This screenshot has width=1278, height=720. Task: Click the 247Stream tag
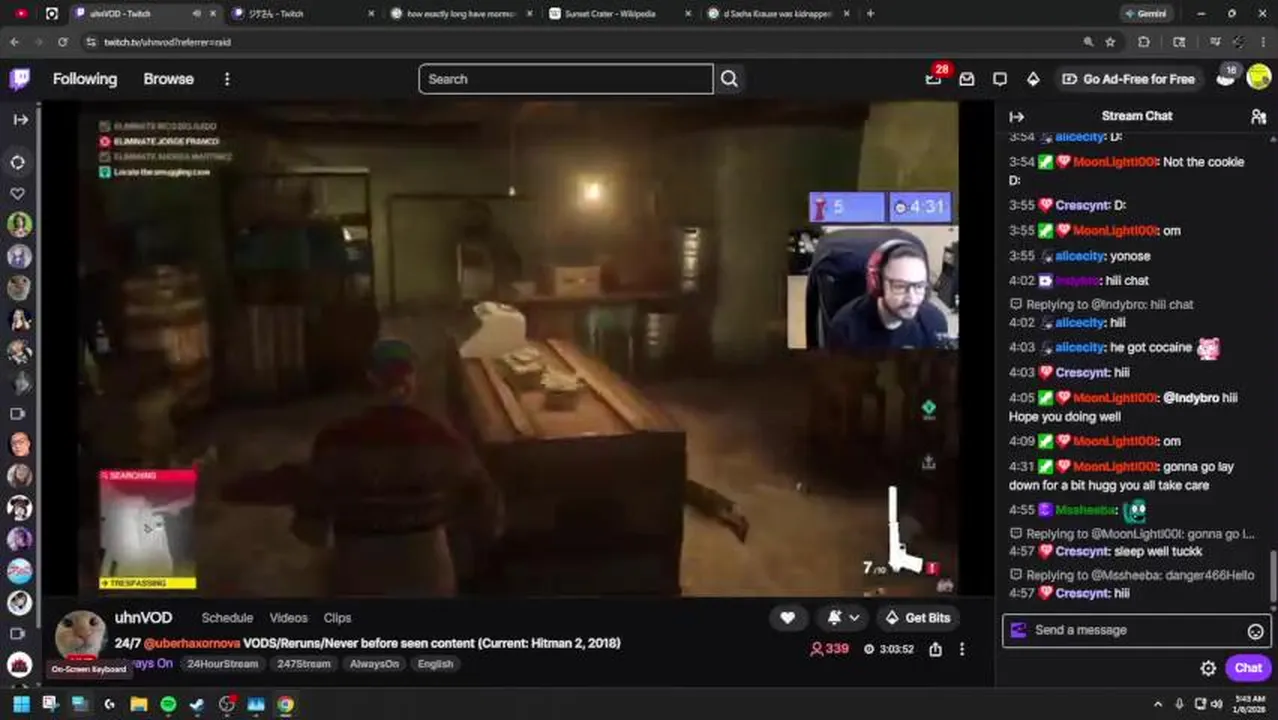point(303,664)
